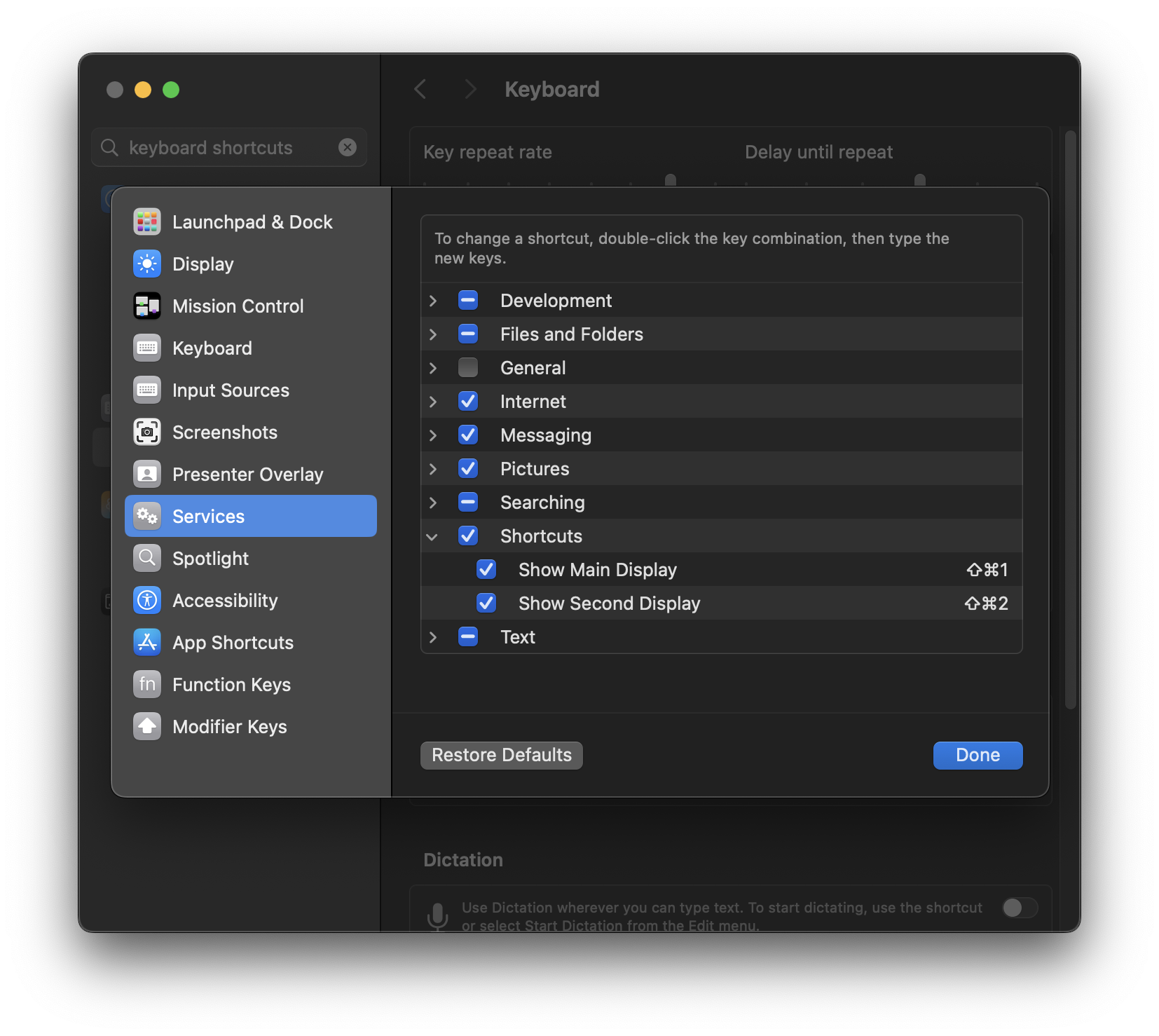Go to the Mission Control category

[251, 306]
